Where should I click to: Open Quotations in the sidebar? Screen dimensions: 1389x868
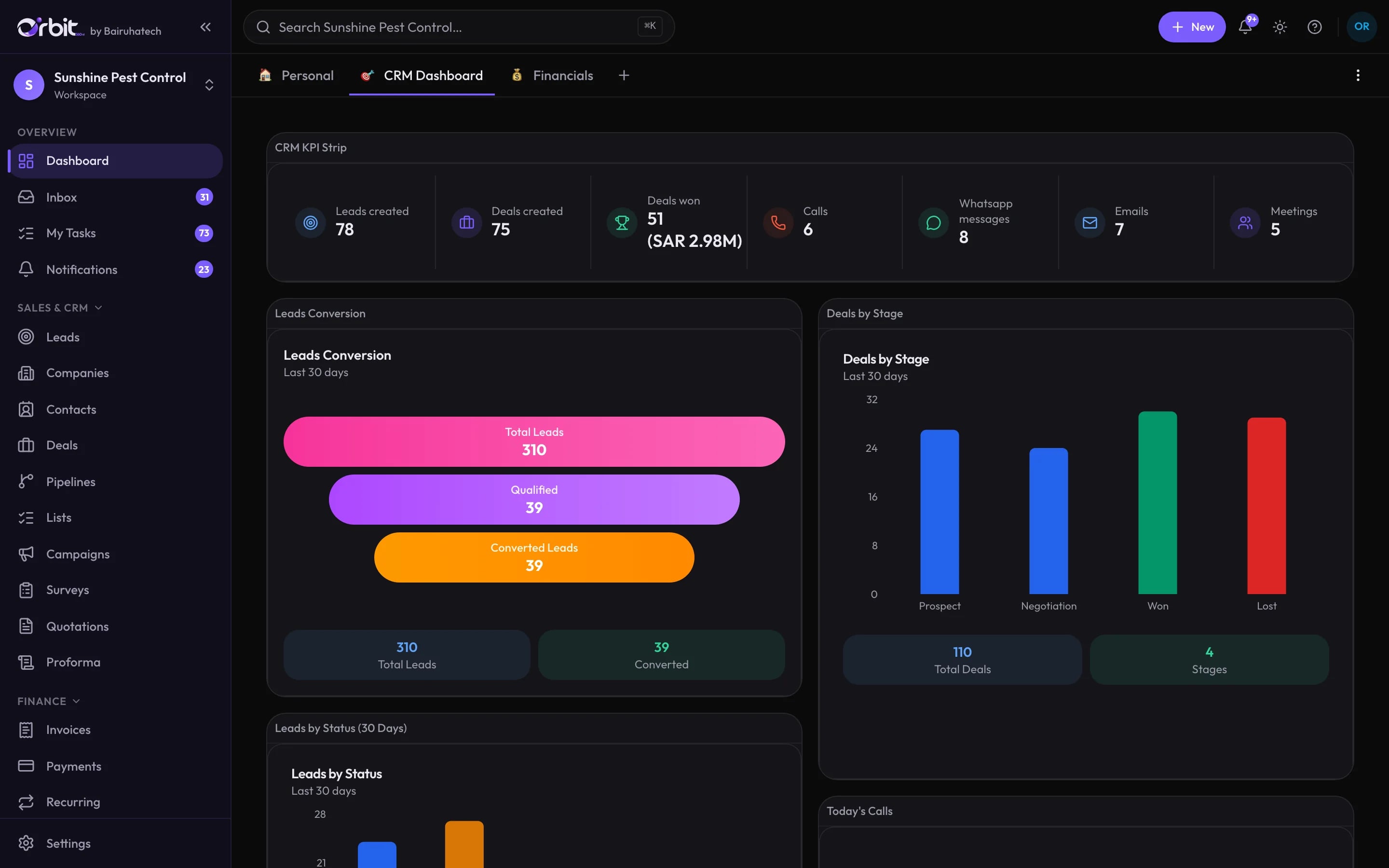(x=115, y=626)
